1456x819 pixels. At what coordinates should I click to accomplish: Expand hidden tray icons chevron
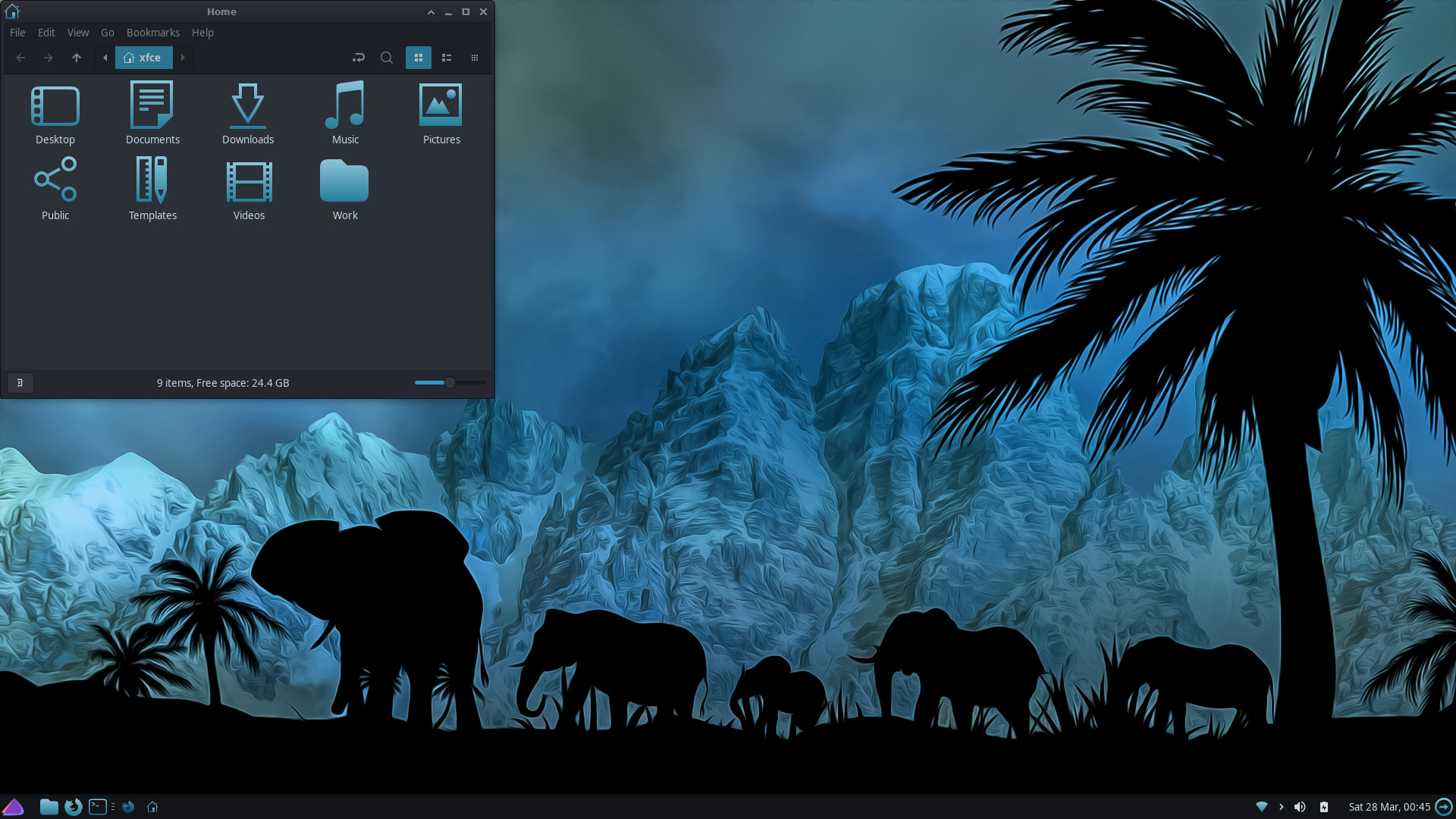click(1282, 807)
